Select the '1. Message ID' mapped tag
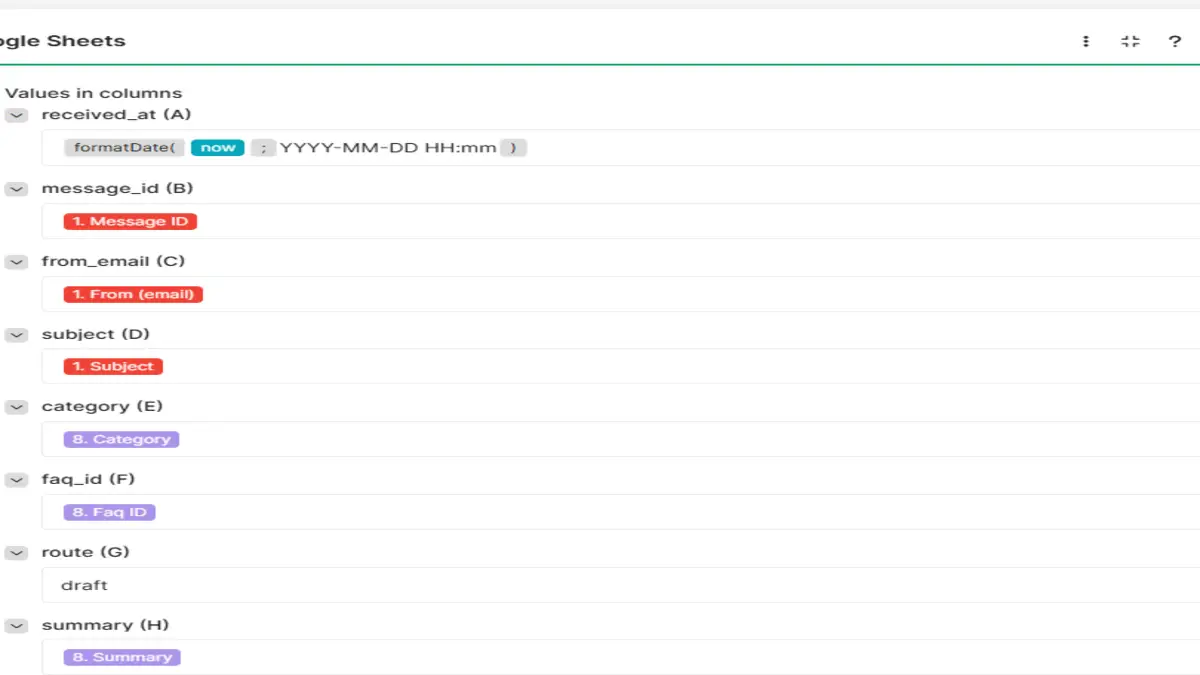The width and height of the screenshot is (1200, 675). pyautogui.click(x=130, y=221)
